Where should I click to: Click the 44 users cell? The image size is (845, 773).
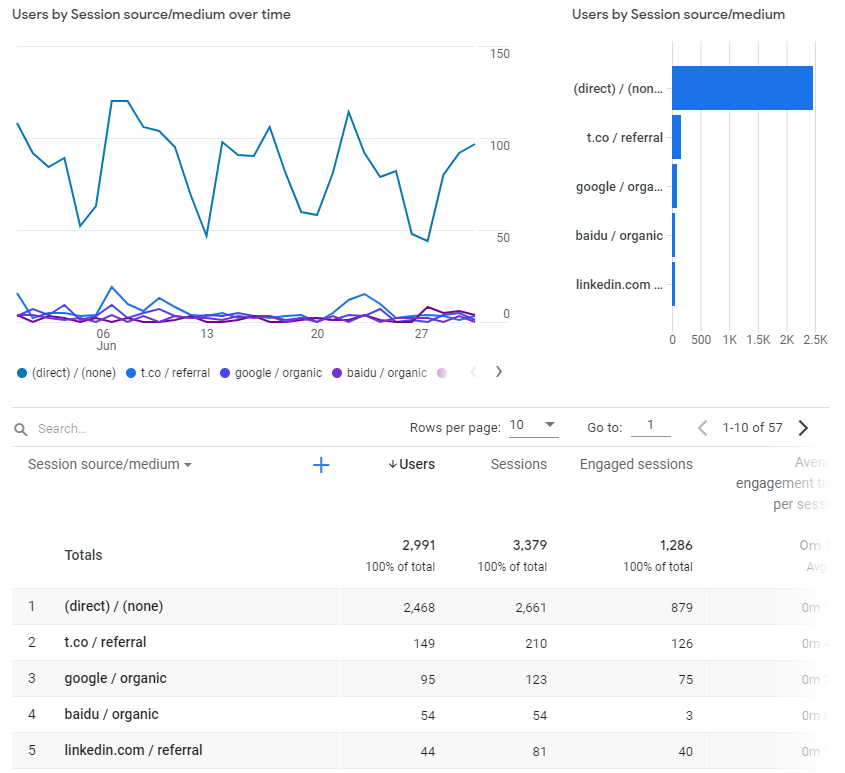[428, 751]
